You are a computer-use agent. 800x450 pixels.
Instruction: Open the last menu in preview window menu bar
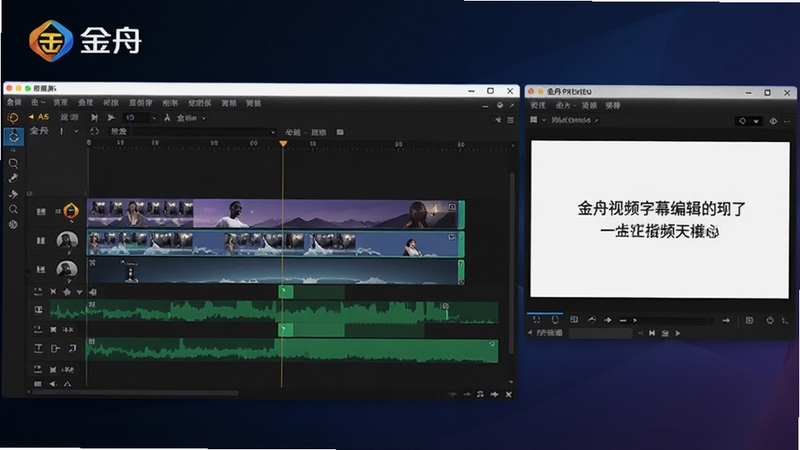[613, 106]
